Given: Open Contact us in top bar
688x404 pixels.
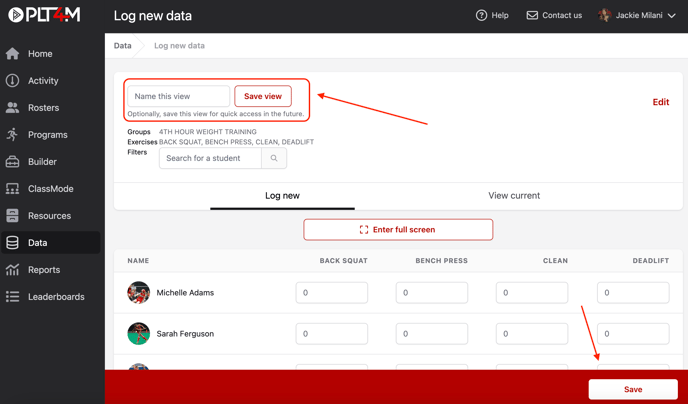Looking at the screenshot, I should [x=554, y=16].
